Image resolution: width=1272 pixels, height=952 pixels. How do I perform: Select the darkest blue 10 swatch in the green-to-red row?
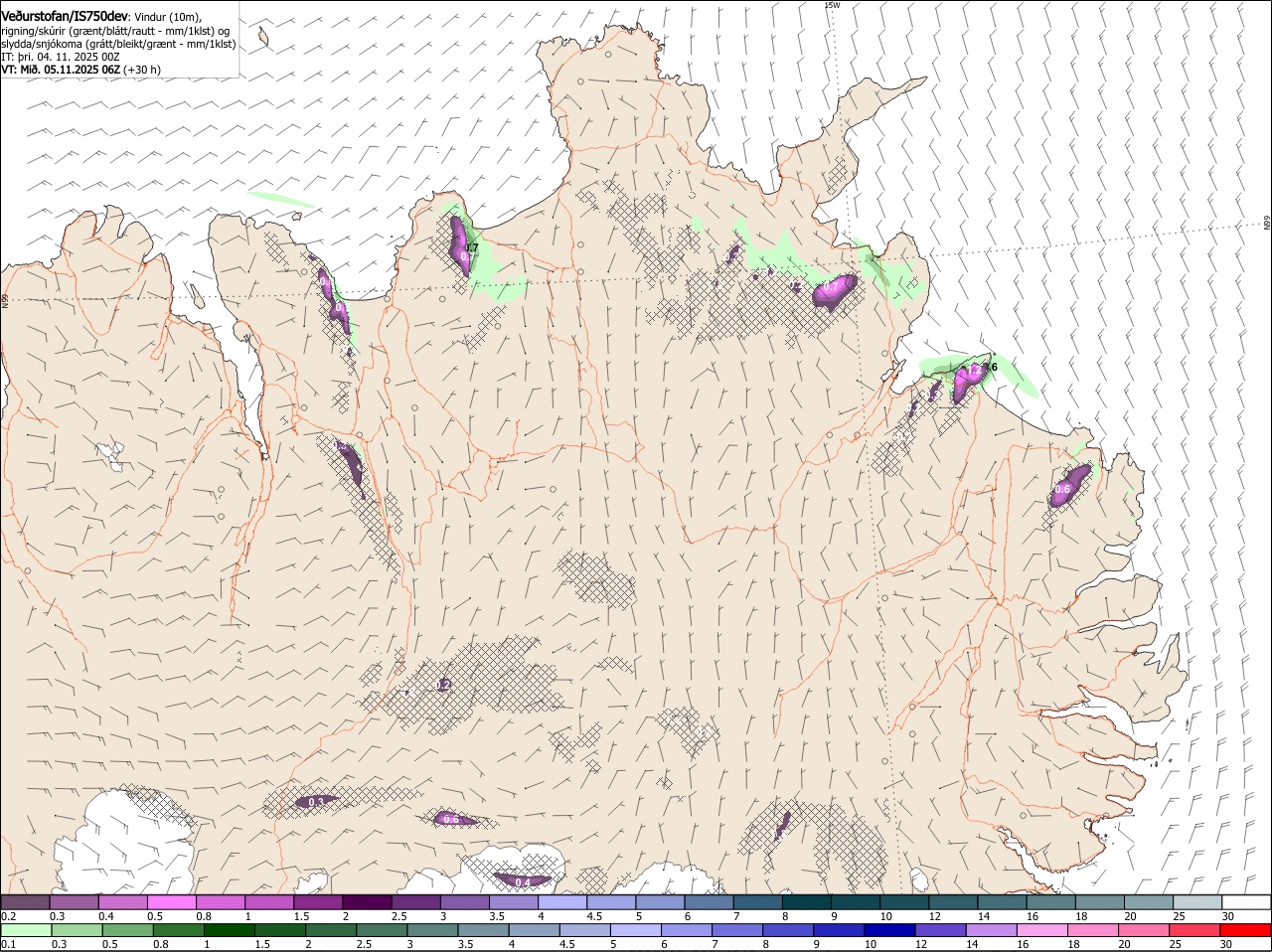coord(888,930)
